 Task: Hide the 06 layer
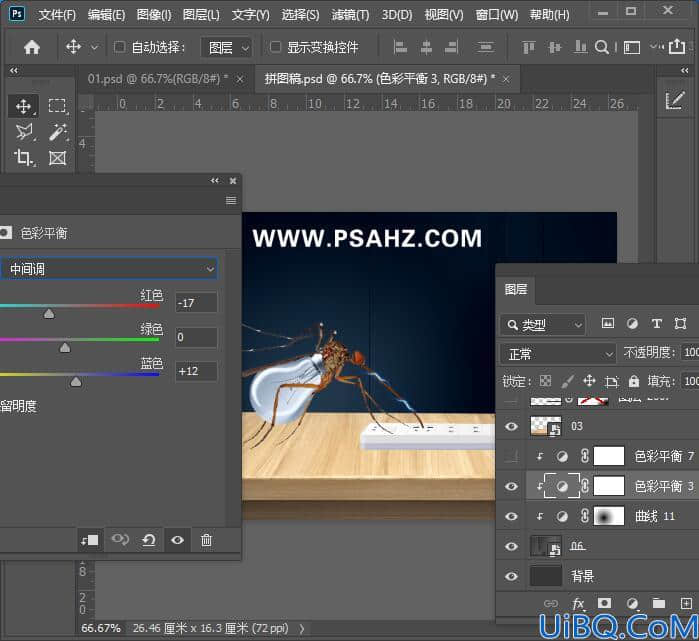pyautogui.click(x=511, y=546)
